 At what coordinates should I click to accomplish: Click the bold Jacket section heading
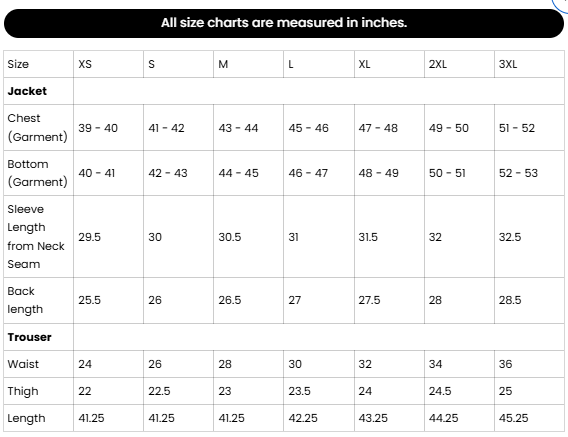tap(27, 91)
